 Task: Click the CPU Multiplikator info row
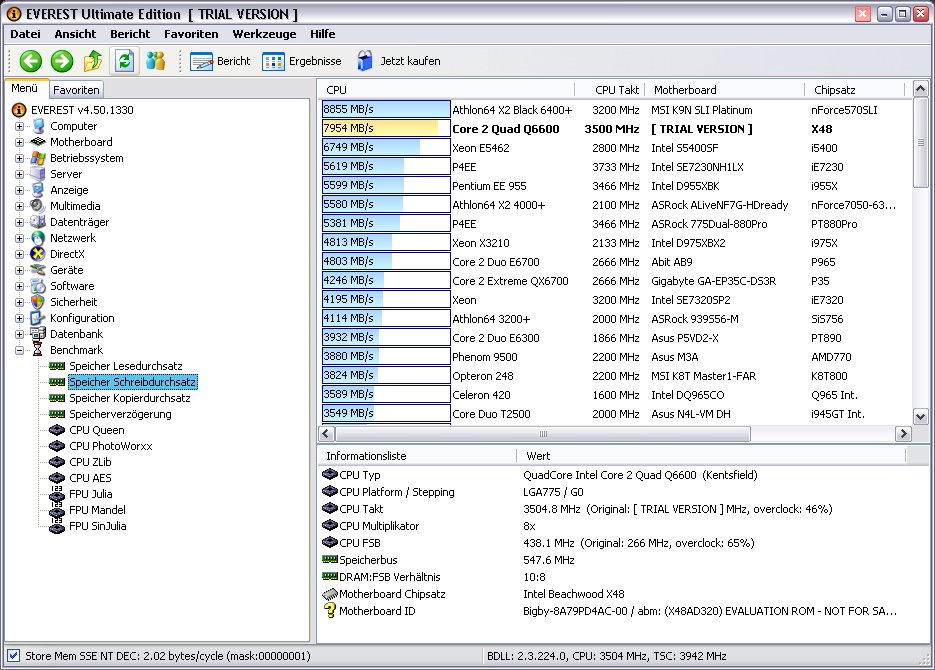click(x=614, y=526)
